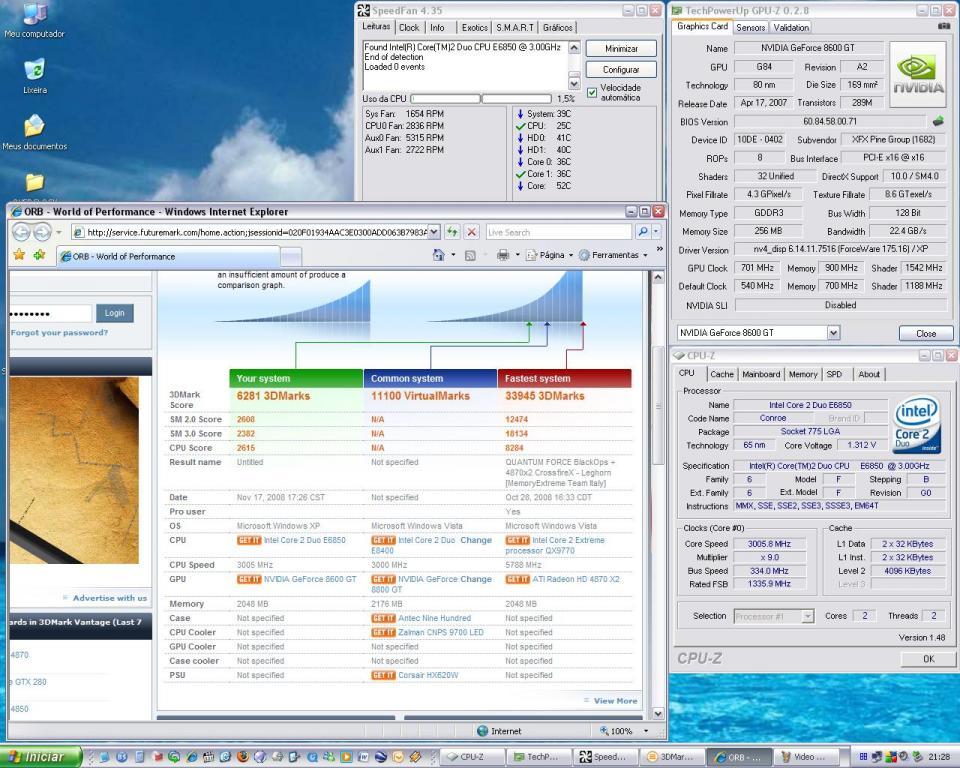This screenshot has width=960, height=768.
Task: Click Change link next to Intel Core 2 Duo E8400
Action: (476, 540)
